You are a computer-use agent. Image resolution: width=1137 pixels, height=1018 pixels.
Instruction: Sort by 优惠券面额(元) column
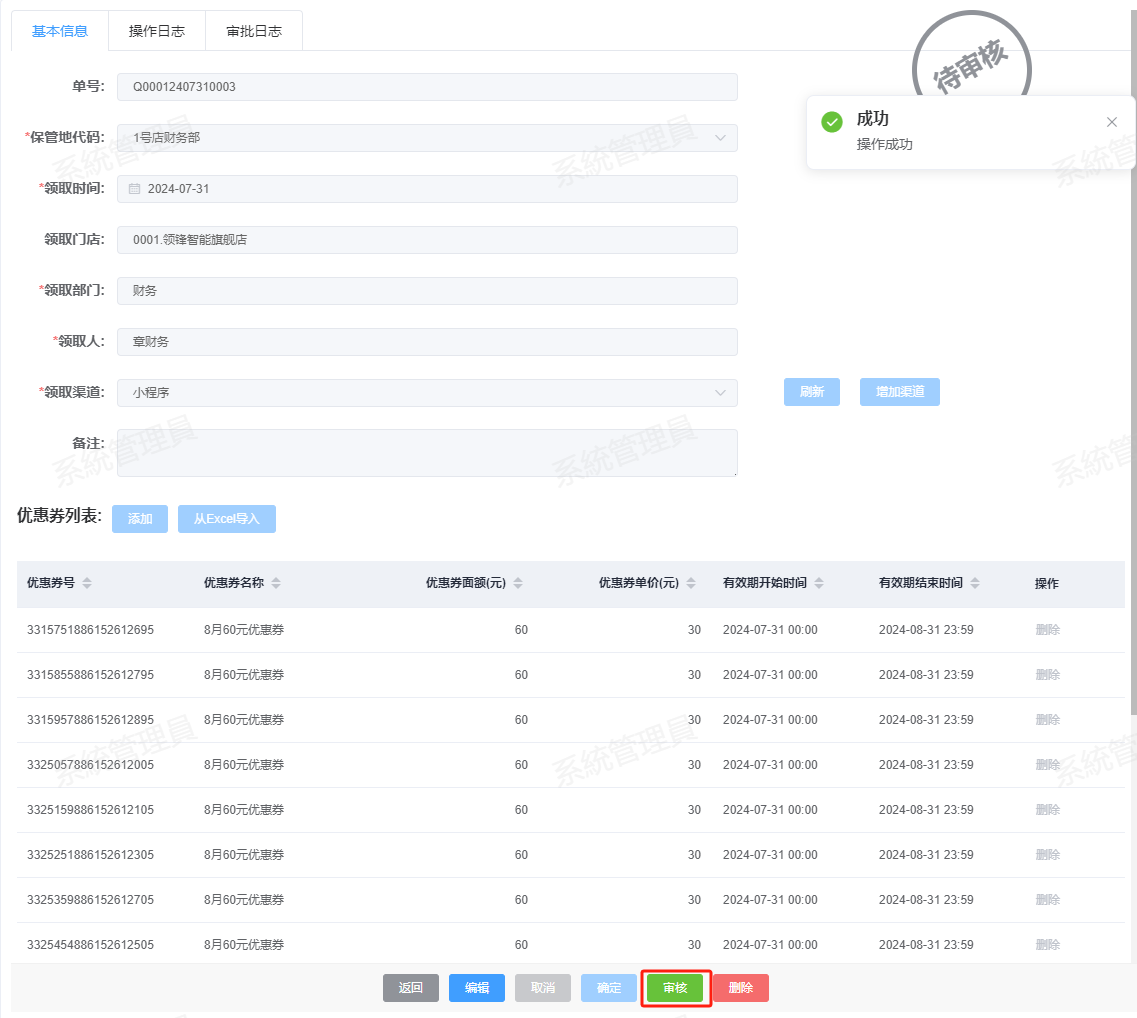[x=518, y=583]
